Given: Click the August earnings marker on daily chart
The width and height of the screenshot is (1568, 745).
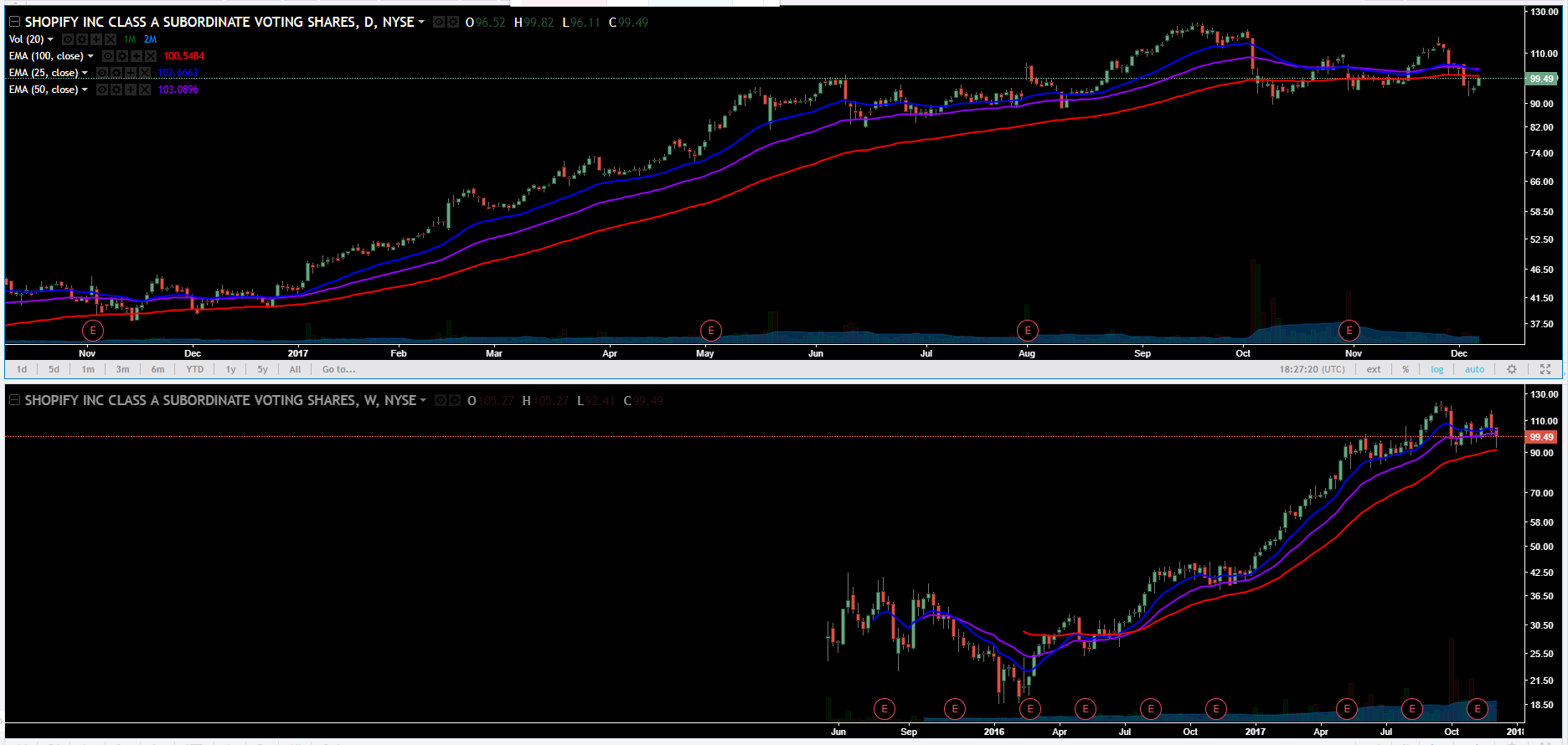Looking at the screenshot, I should coord(1028,331).
